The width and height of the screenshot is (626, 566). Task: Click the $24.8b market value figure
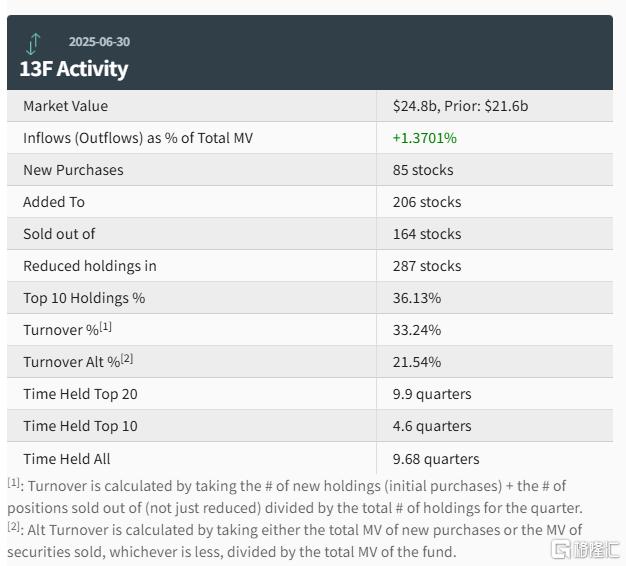tap(414, 106)
